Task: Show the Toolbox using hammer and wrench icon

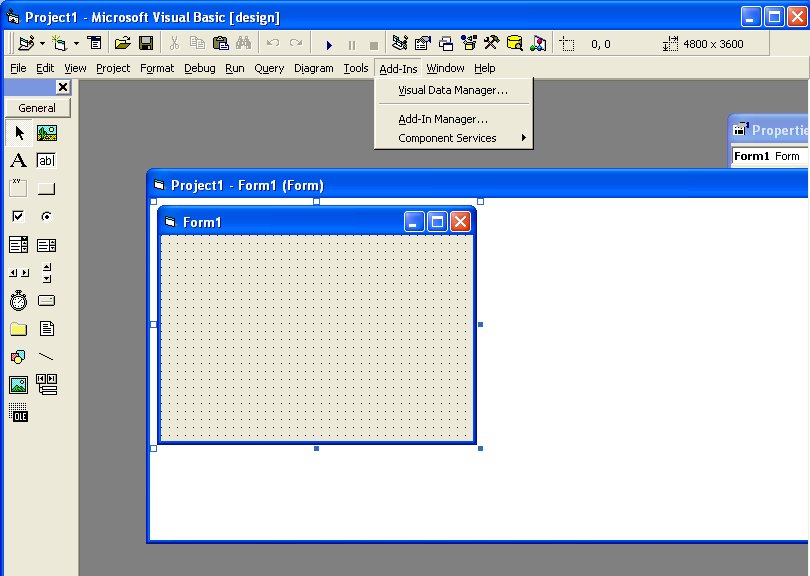Action: pyautogui.click(x=491, y=43)
